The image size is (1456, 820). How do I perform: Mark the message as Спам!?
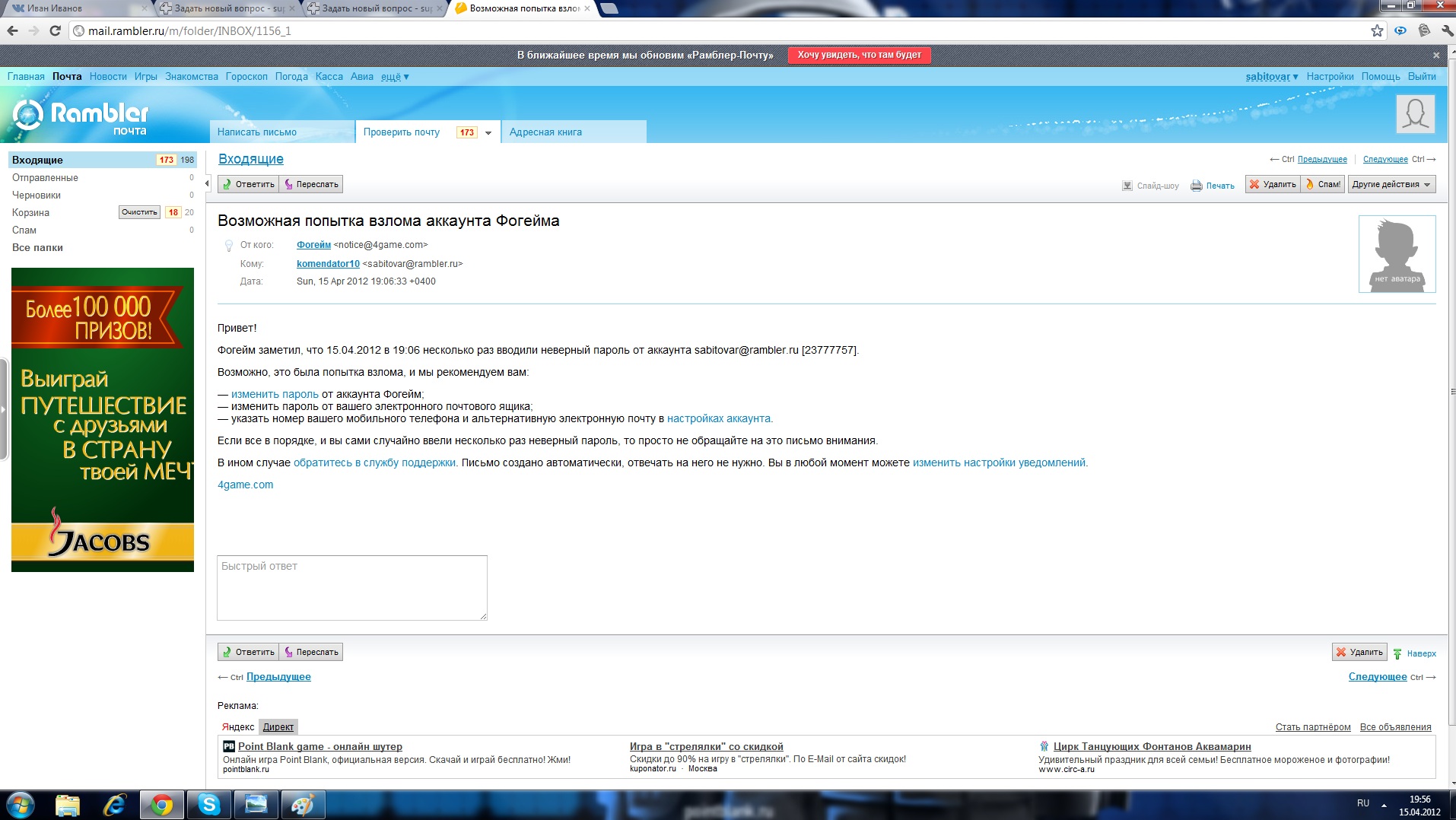tap(1323, 184)
